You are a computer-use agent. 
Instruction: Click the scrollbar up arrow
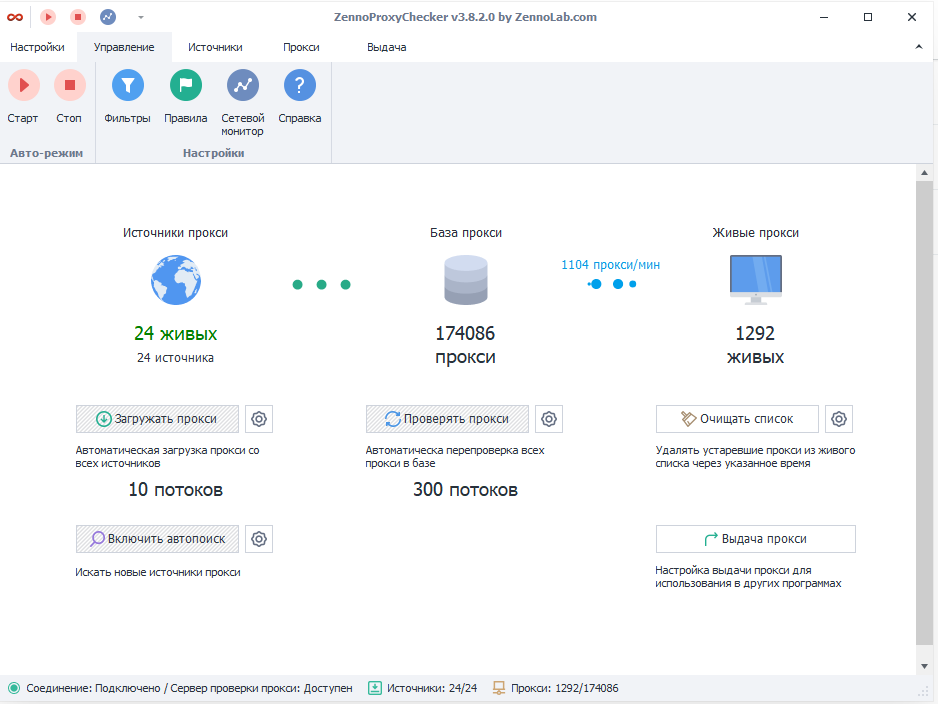coord(924,173)
